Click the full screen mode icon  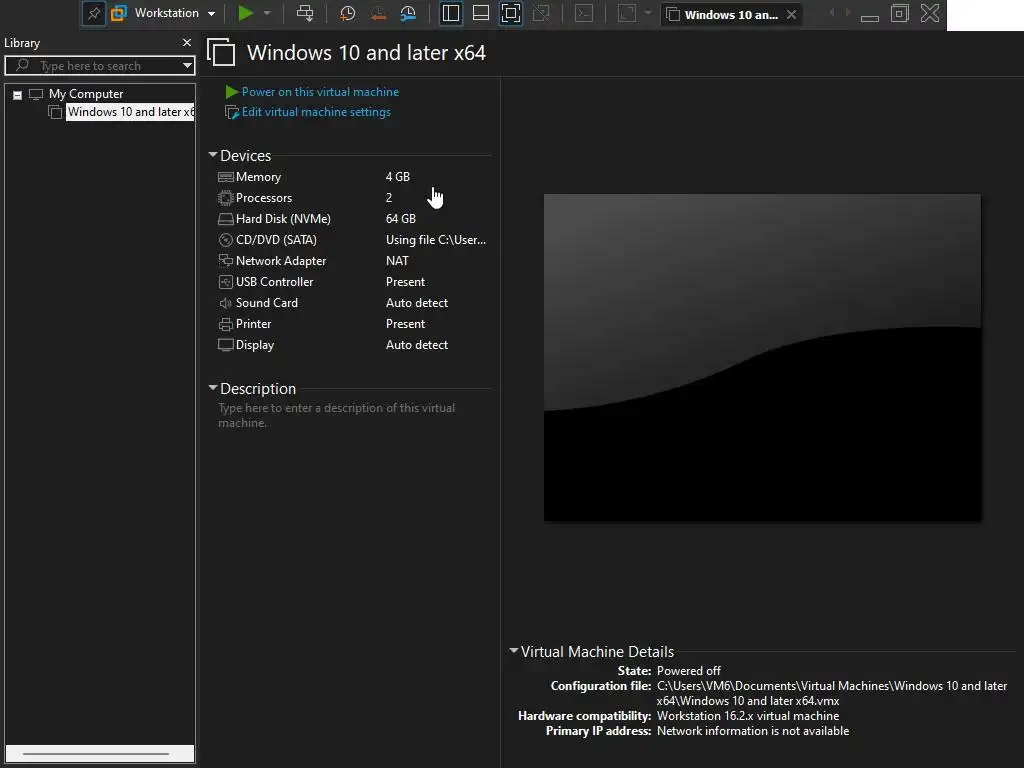(x=511, y=13)
